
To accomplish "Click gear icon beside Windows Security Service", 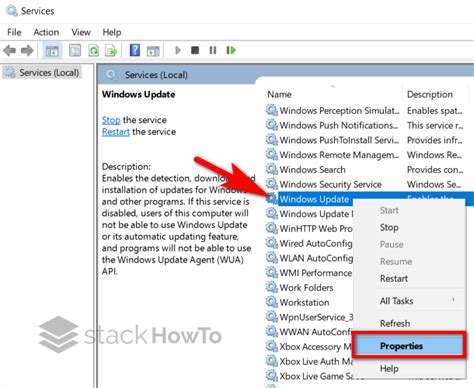I will pos(272,184).
